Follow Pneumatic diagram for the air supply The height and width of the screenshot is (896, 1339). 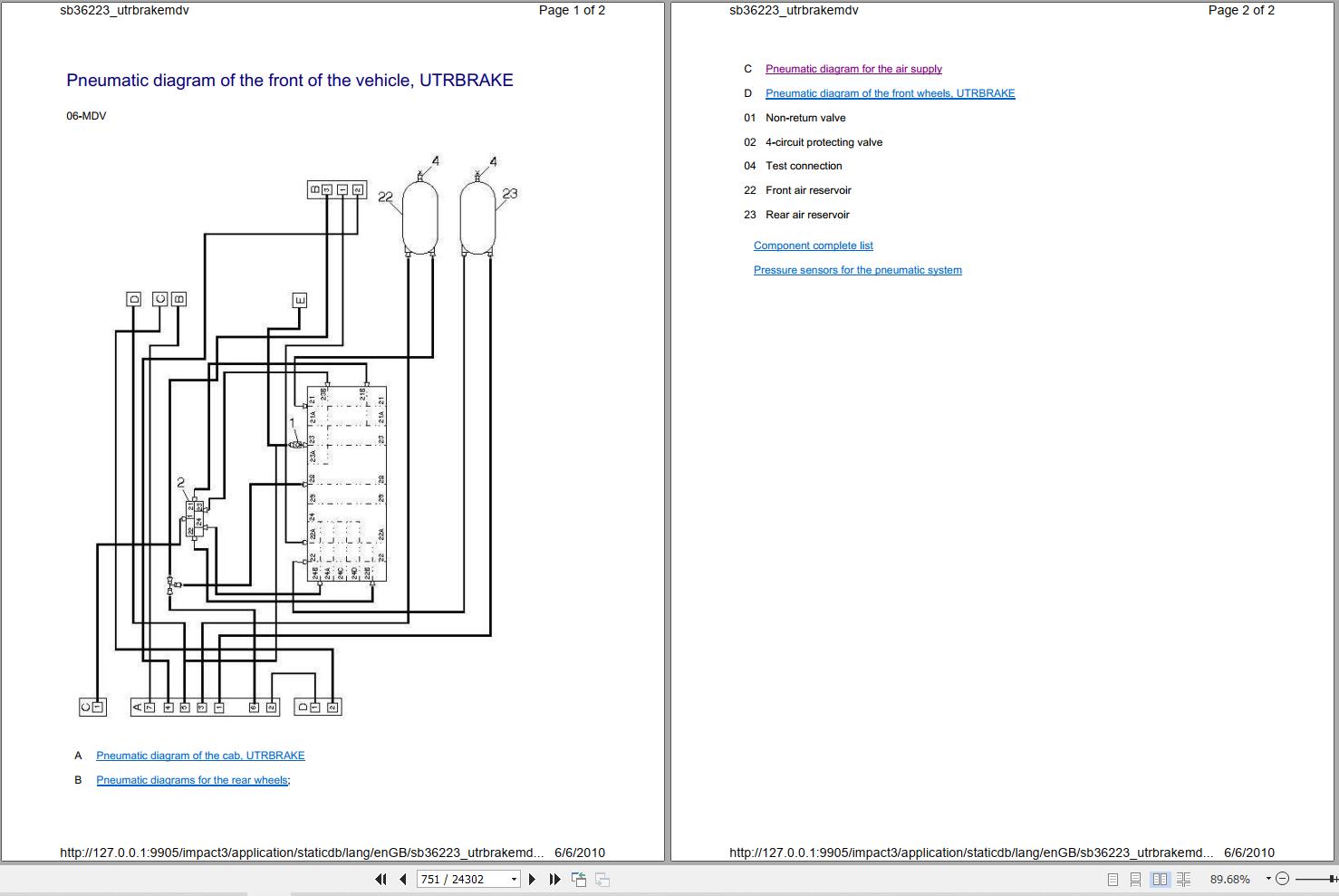pos(853,69)
